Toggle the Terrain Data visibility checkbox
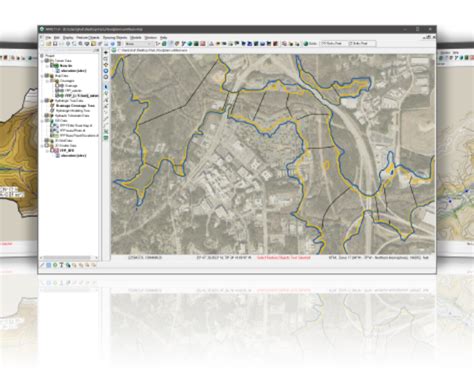Screen dimensions: 474x387 47,61
